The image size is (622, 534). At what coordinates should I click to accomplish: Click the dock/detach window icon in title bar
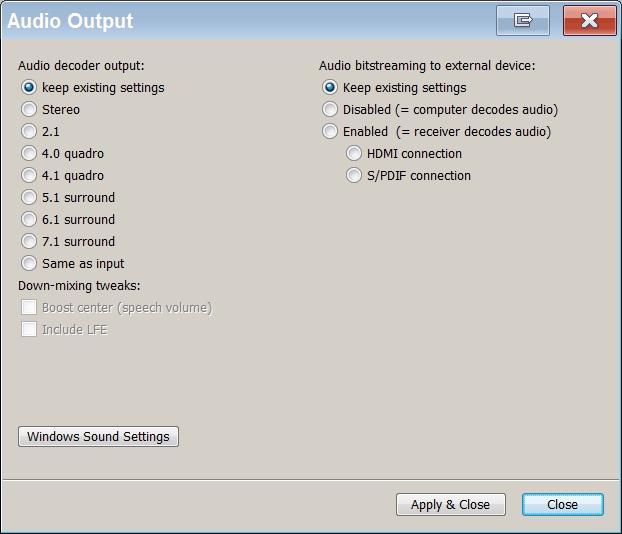522,20
